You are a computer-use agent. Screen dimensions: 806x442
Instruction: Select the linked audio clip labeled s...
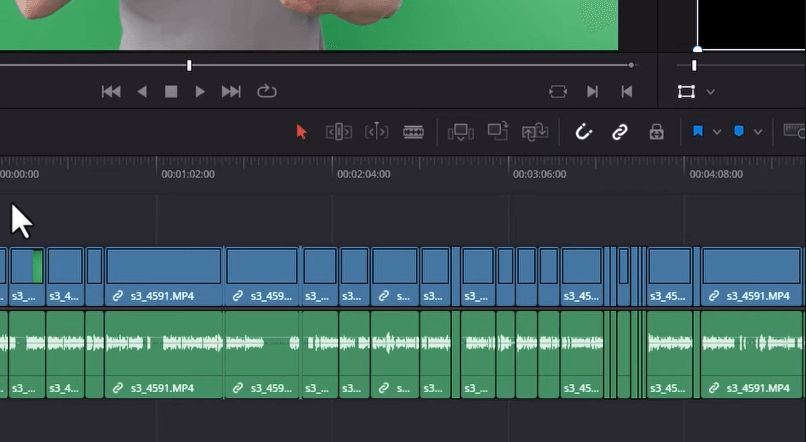click(x=395, y=354)
